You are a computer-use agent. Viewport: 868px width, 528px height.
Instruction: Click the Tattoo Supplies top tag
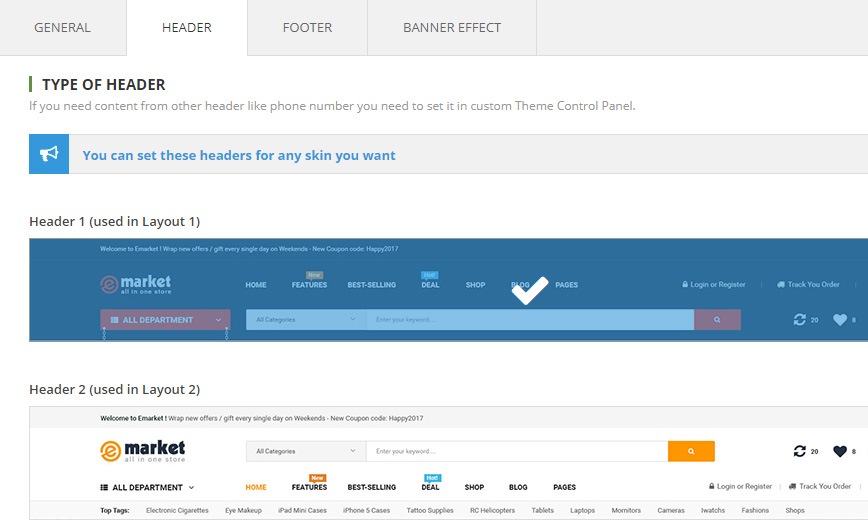430,511
